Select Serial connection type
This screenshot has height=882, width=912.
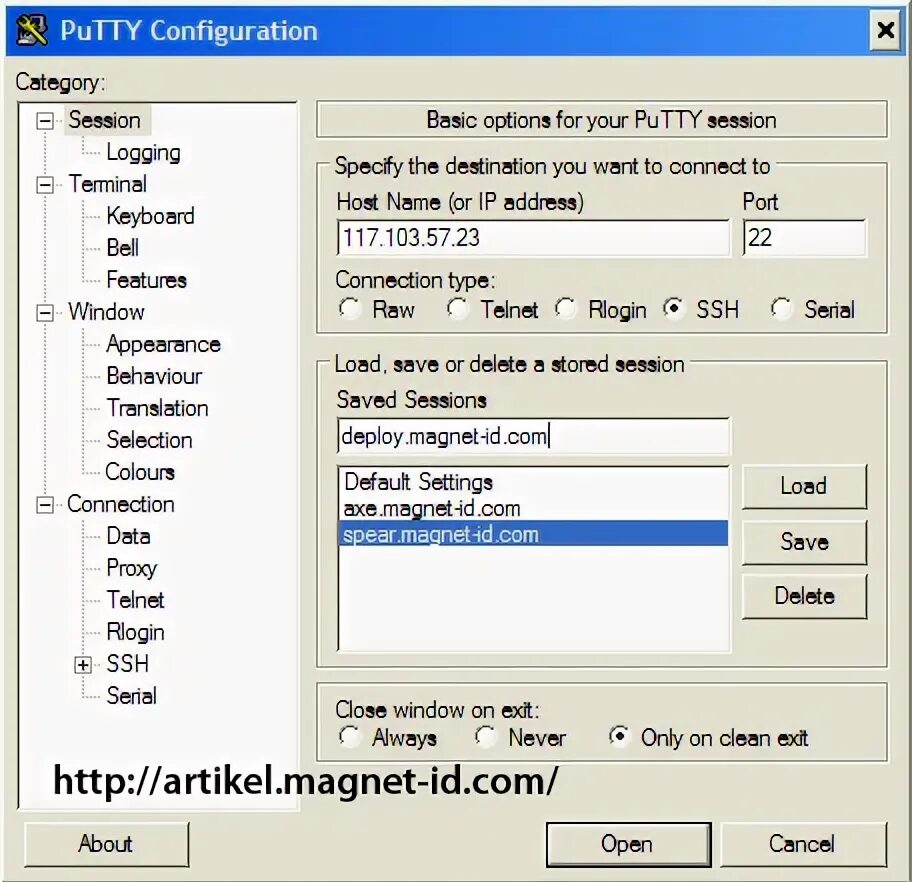[782, 308]
